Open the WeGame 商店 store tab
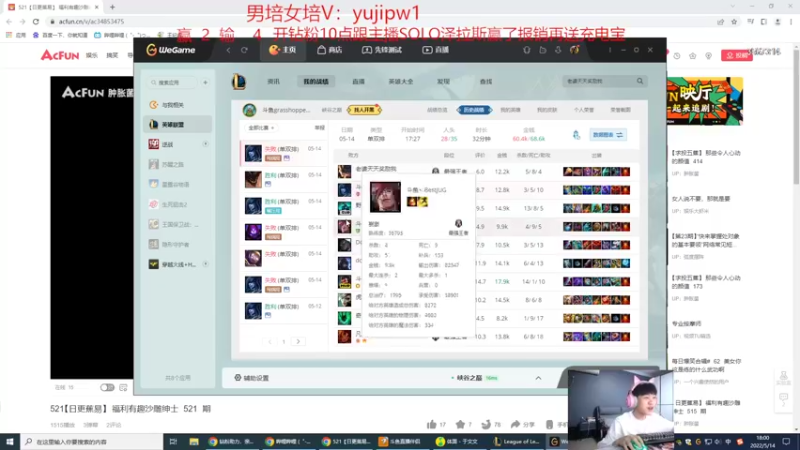The height and width of the screenshot is (450, 800). coord(330,50)
